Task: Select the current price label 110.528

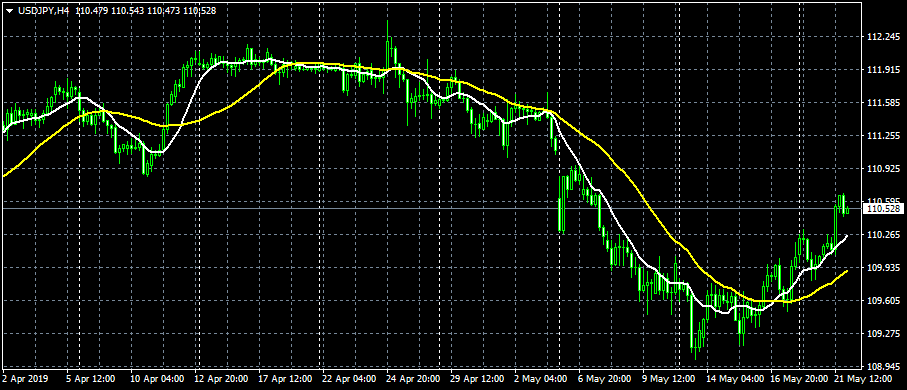Action: coord(882,208)
